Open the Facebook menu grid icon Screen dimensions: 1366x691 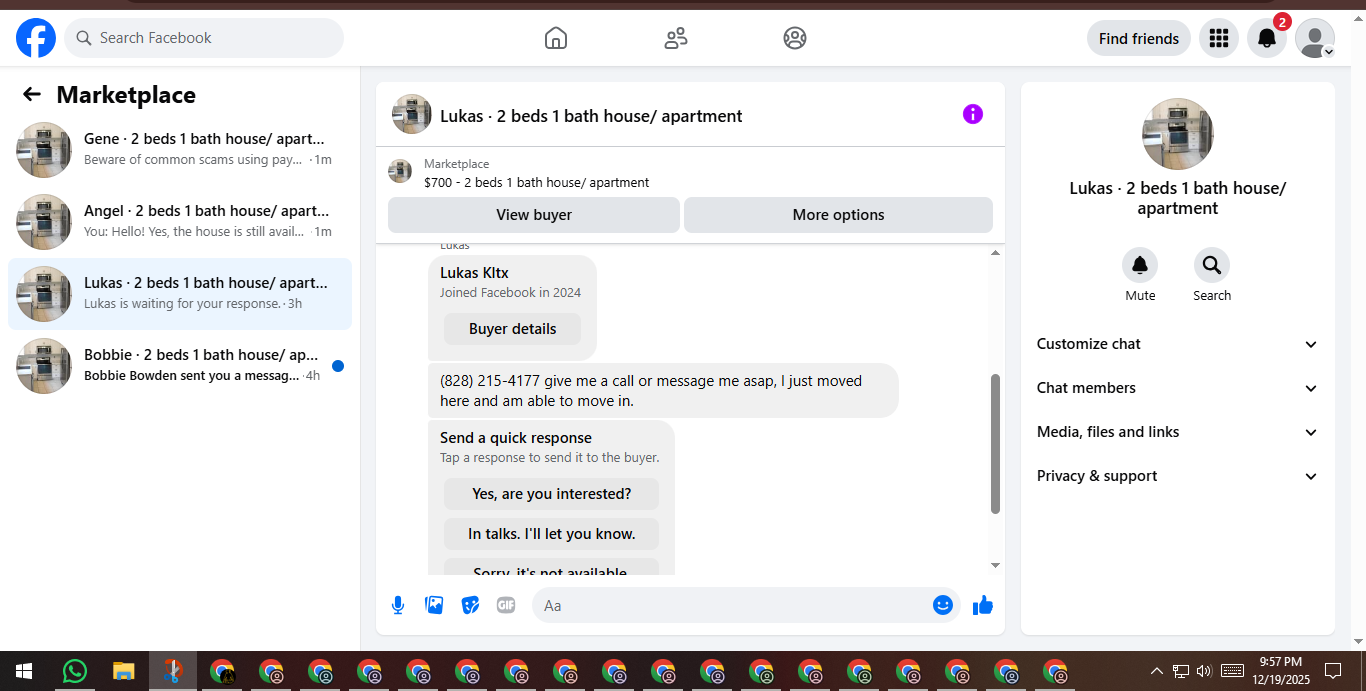click(x=1218, y=38)
